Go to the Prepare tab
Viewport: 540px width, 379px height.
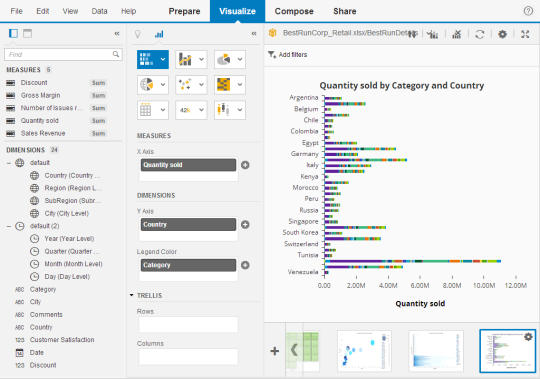coord(184,11)
